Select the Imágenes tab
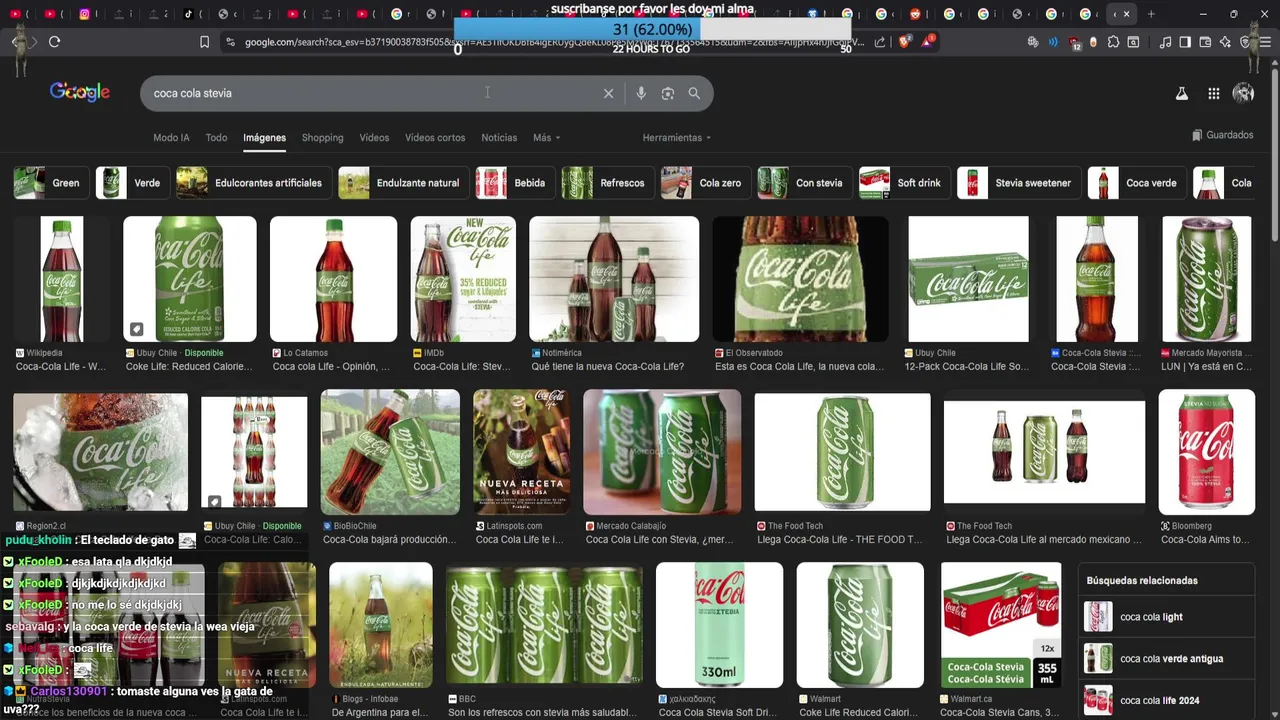This screenshot has height=720, width=1280. 264,138
